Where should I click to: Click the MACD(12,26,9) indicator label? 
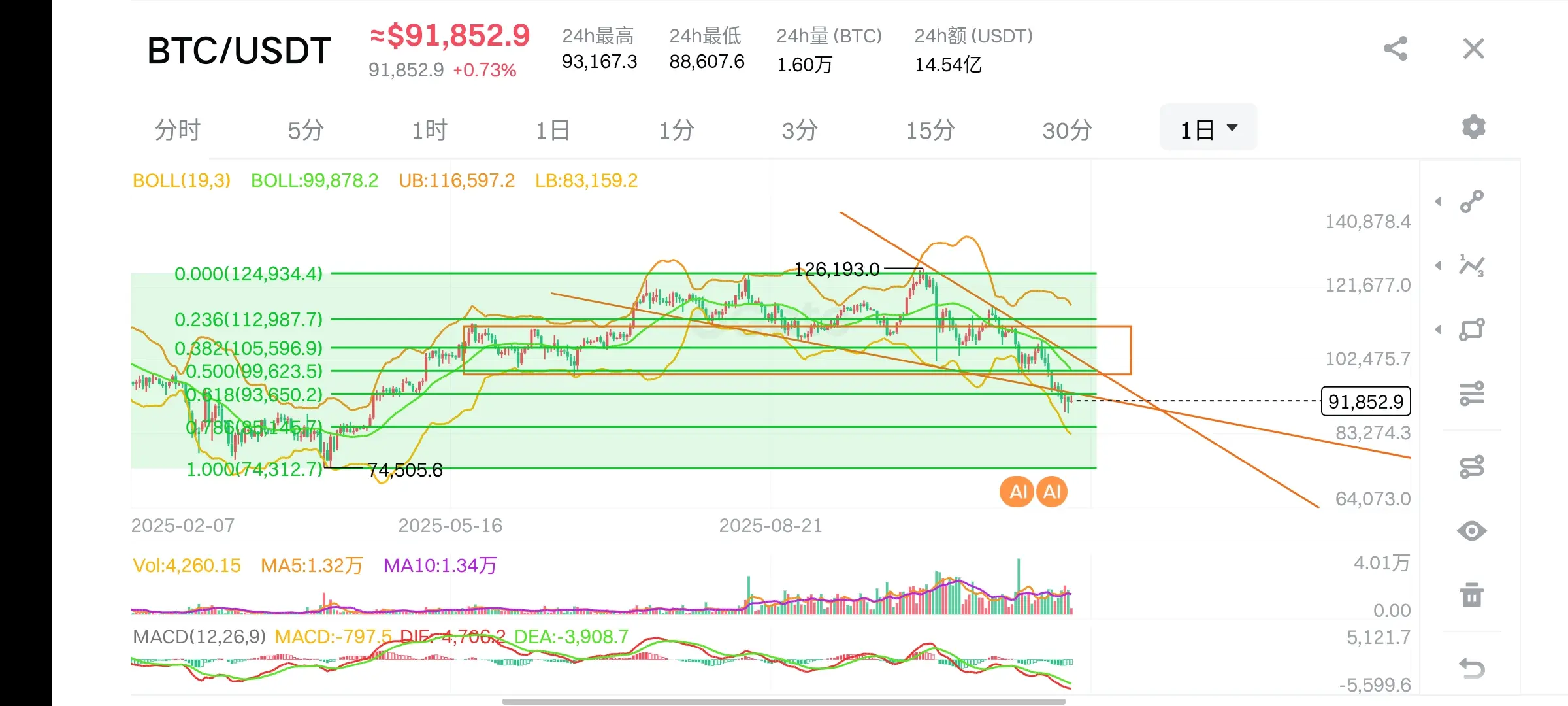tap(199, 637)
